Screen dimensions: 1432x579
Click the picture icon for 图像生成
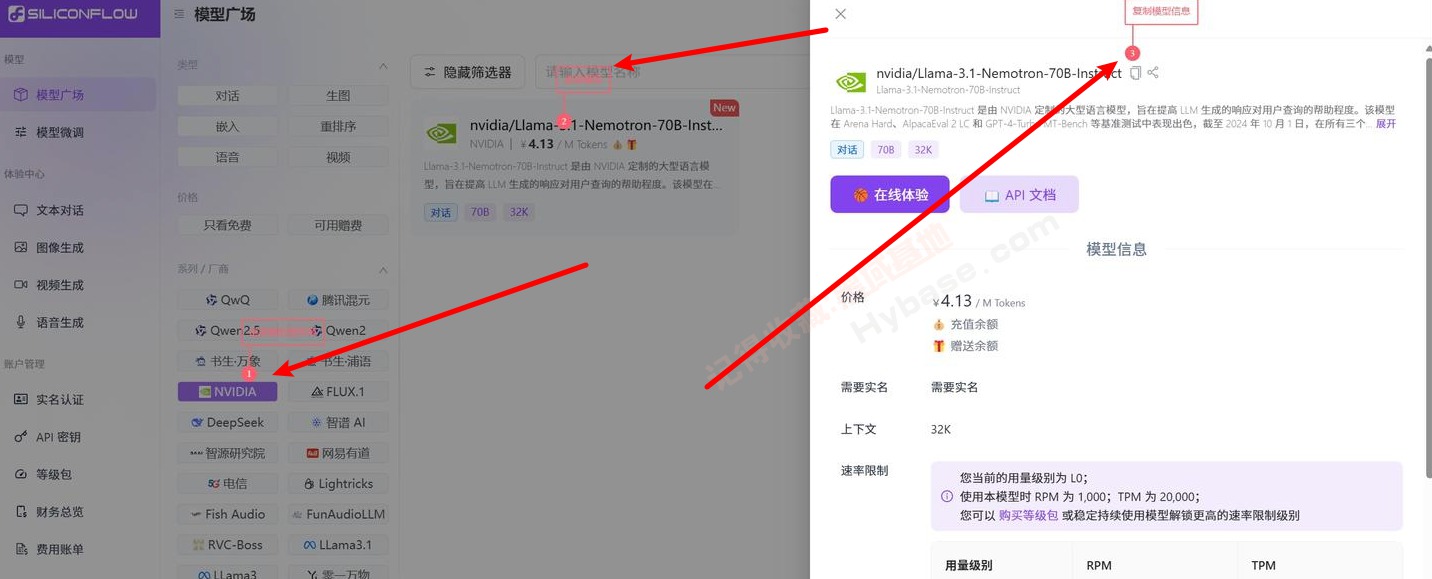click(x=20, y=247)
